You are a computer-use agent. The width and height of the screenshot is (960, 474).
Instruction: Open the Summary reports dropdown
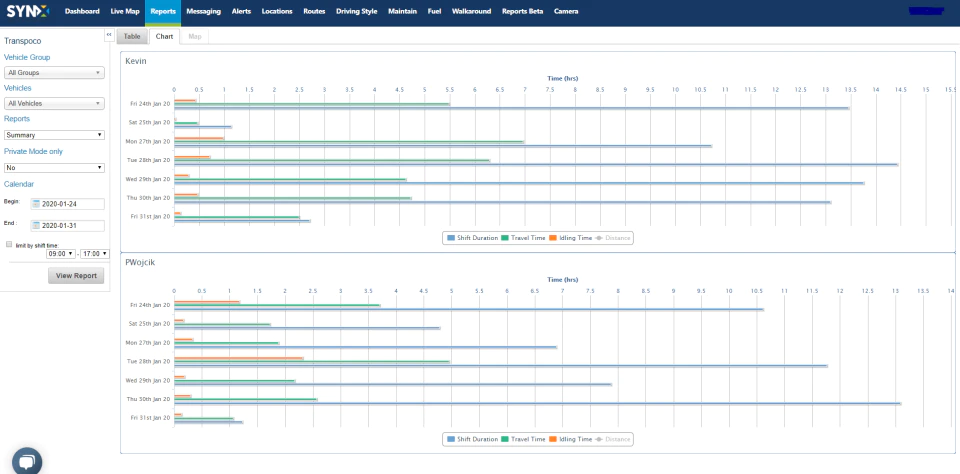click(x=54, y=135)
